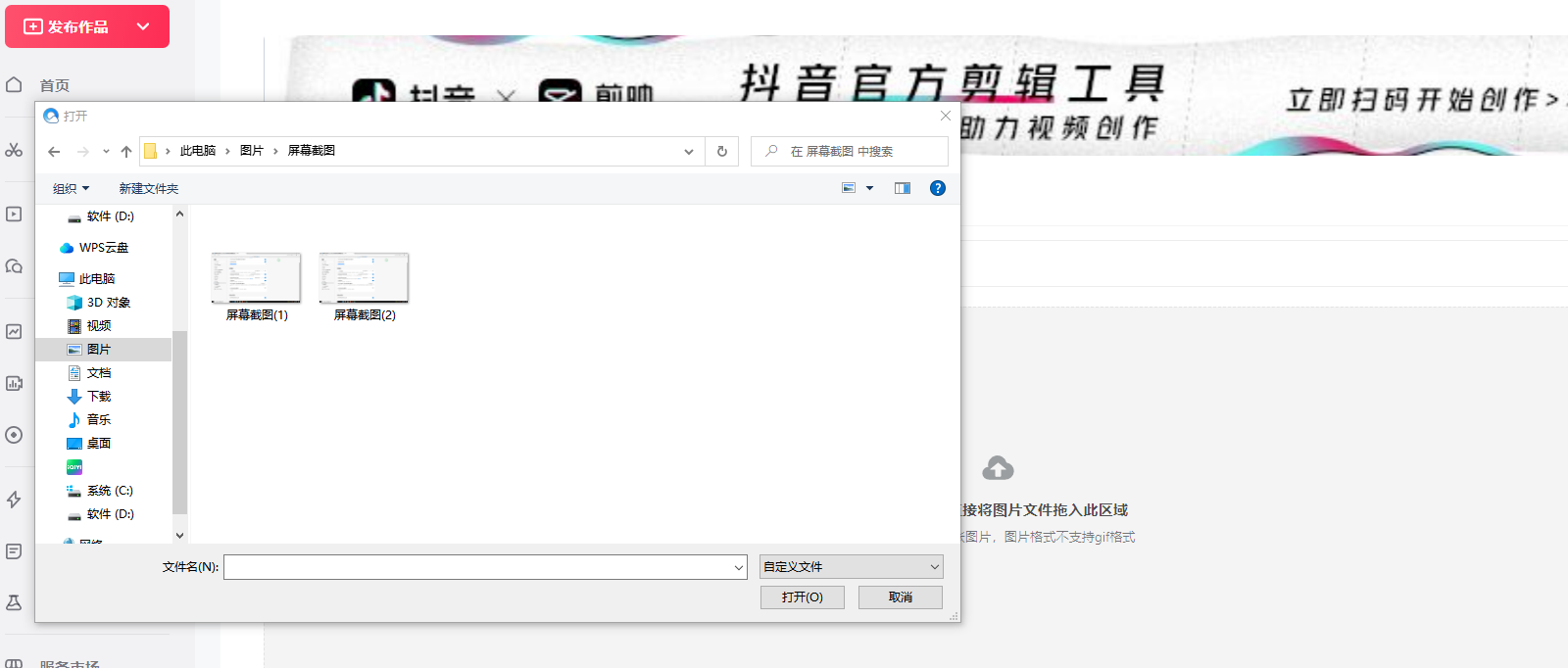Click the scissors icon in left sidebar

(14, 150)
